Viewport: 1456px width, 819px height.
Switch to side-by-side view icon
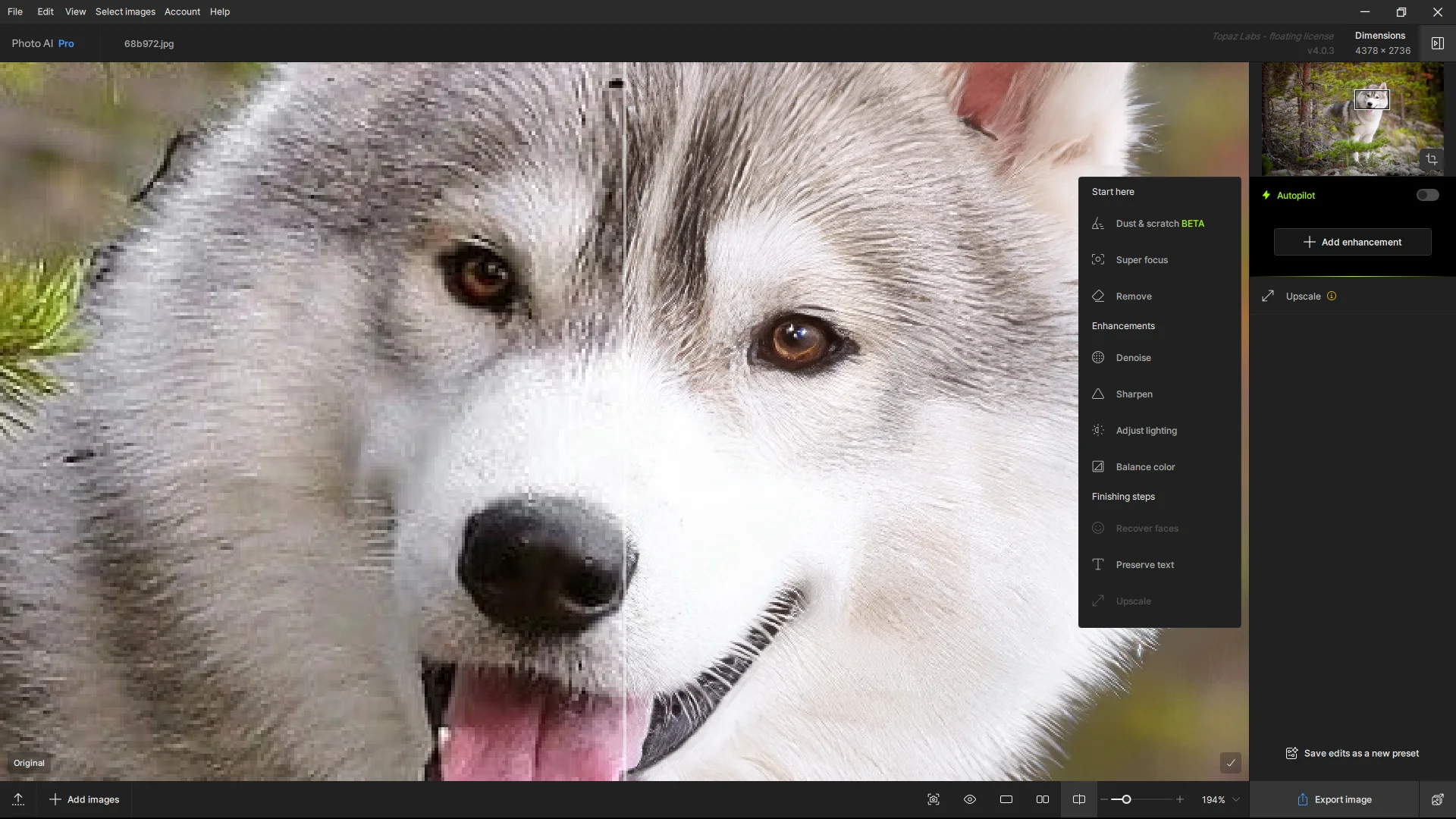(x=1043, y=799)
